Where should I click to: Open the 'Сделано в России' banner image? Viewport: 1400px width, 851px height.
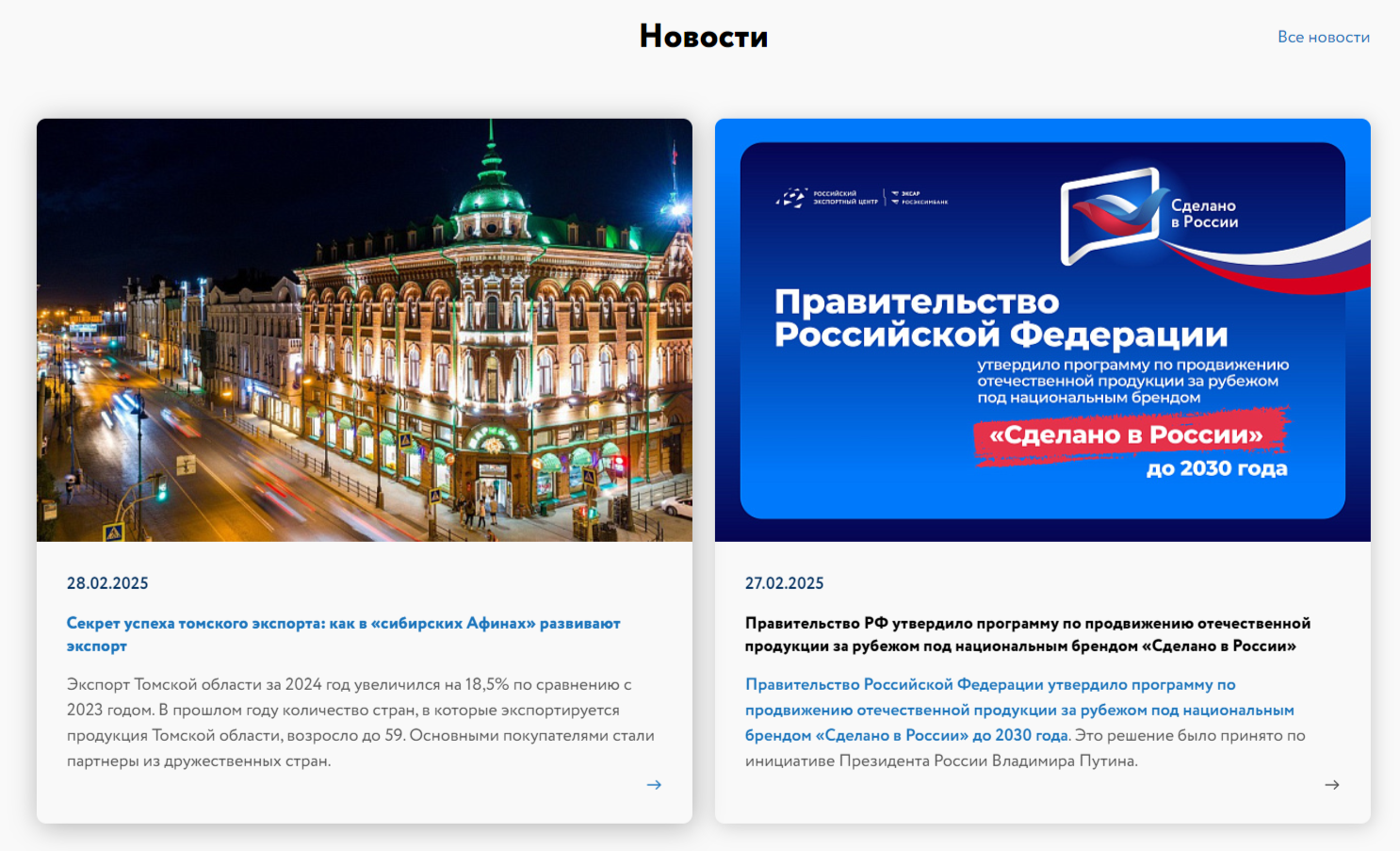pos(1043,330)
